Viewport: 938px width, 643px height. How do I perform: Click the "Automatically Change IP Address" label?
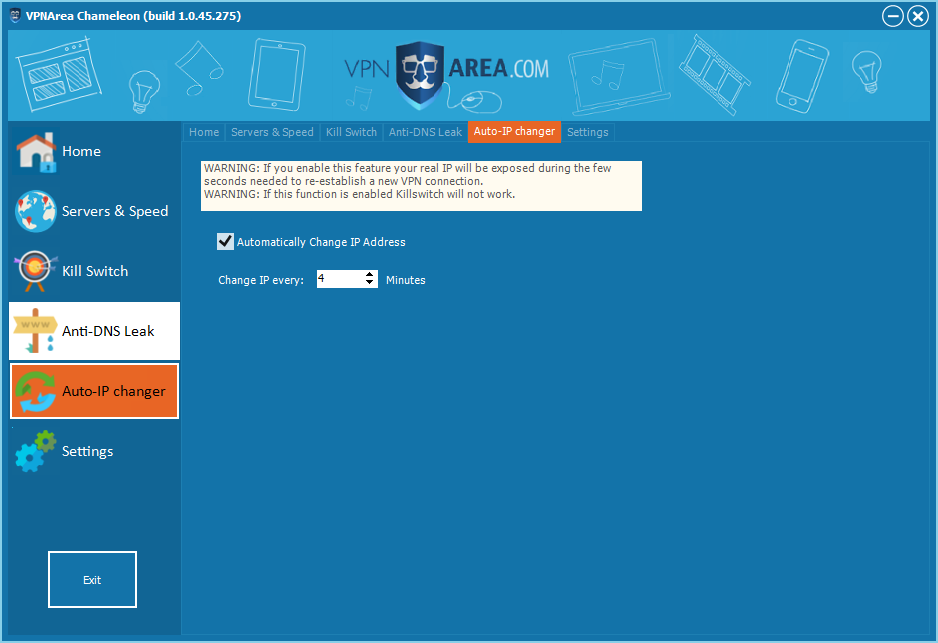(x=321, y=242)
